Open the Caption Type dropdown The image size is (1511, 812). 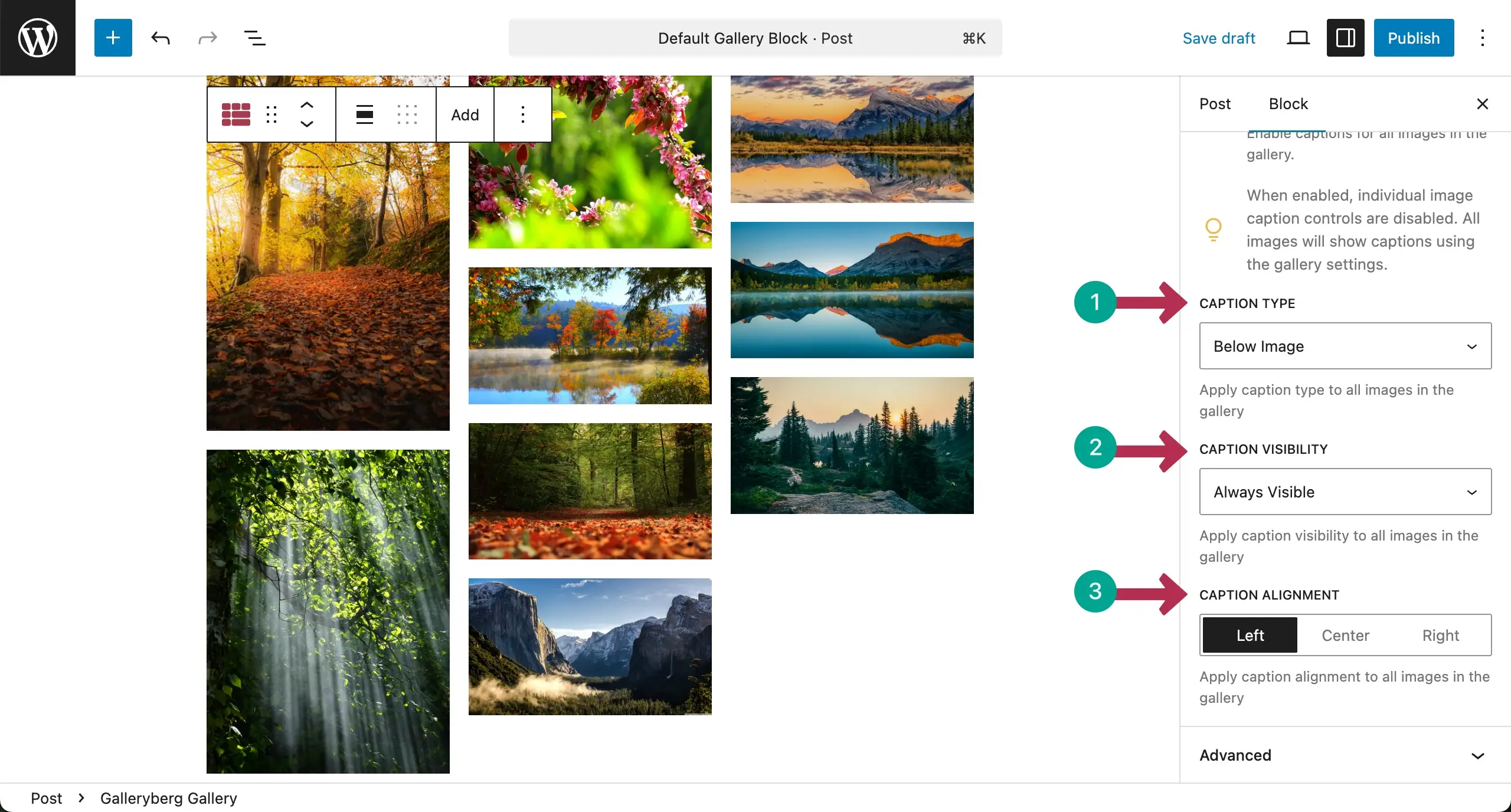[x=1345, y=346]
